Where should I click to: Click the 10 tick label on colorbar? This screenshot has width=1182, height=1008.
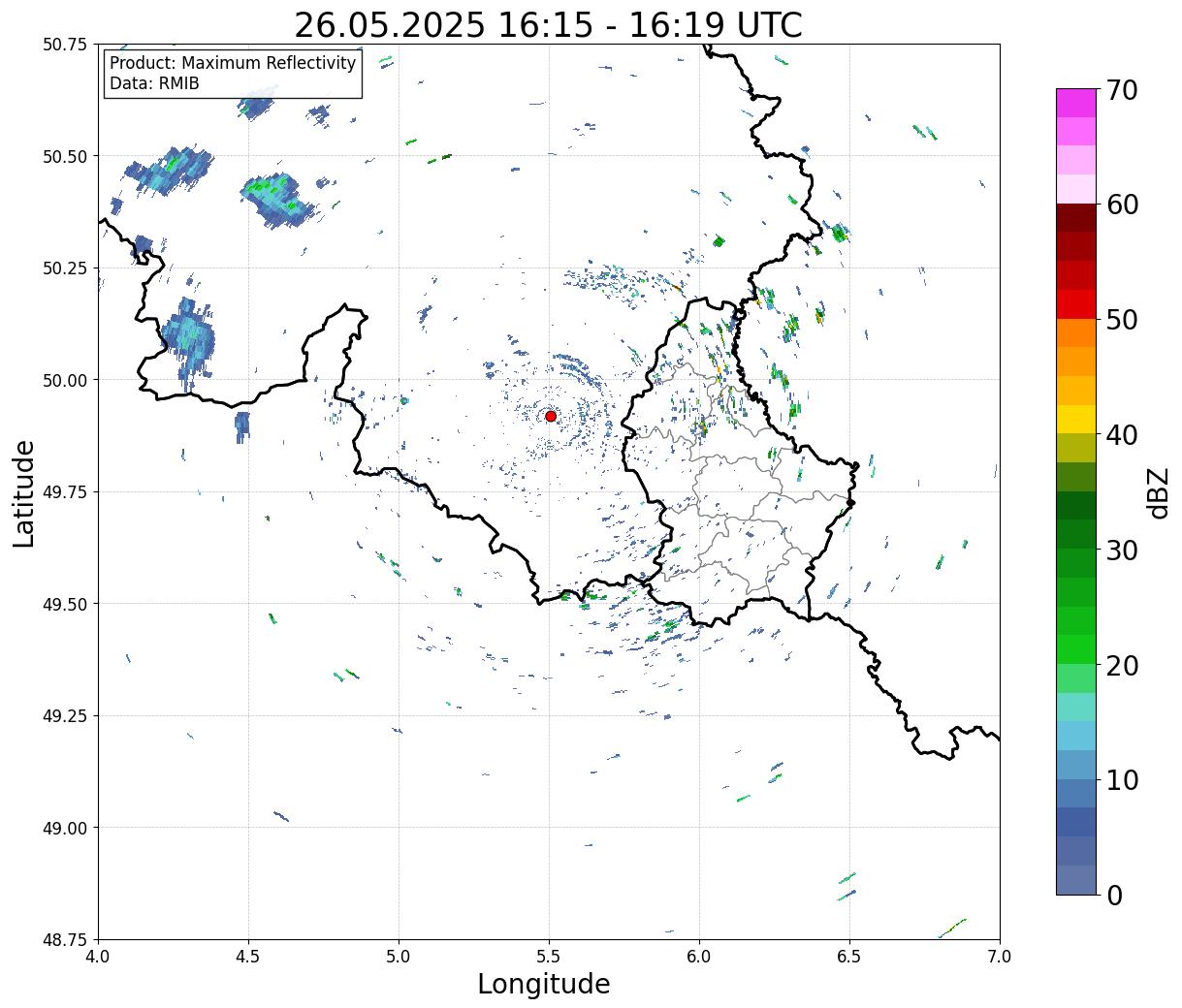pyautogui.click(x=1122, y=780)
